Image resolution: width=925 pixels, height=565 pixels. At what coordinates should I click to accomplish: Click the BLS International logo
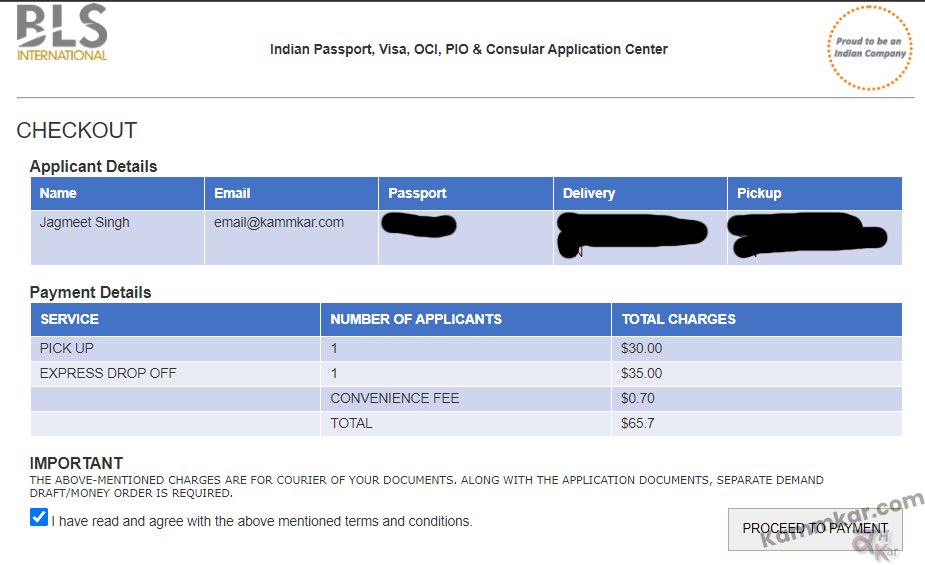pyautogui.click(x=62, y=32)
